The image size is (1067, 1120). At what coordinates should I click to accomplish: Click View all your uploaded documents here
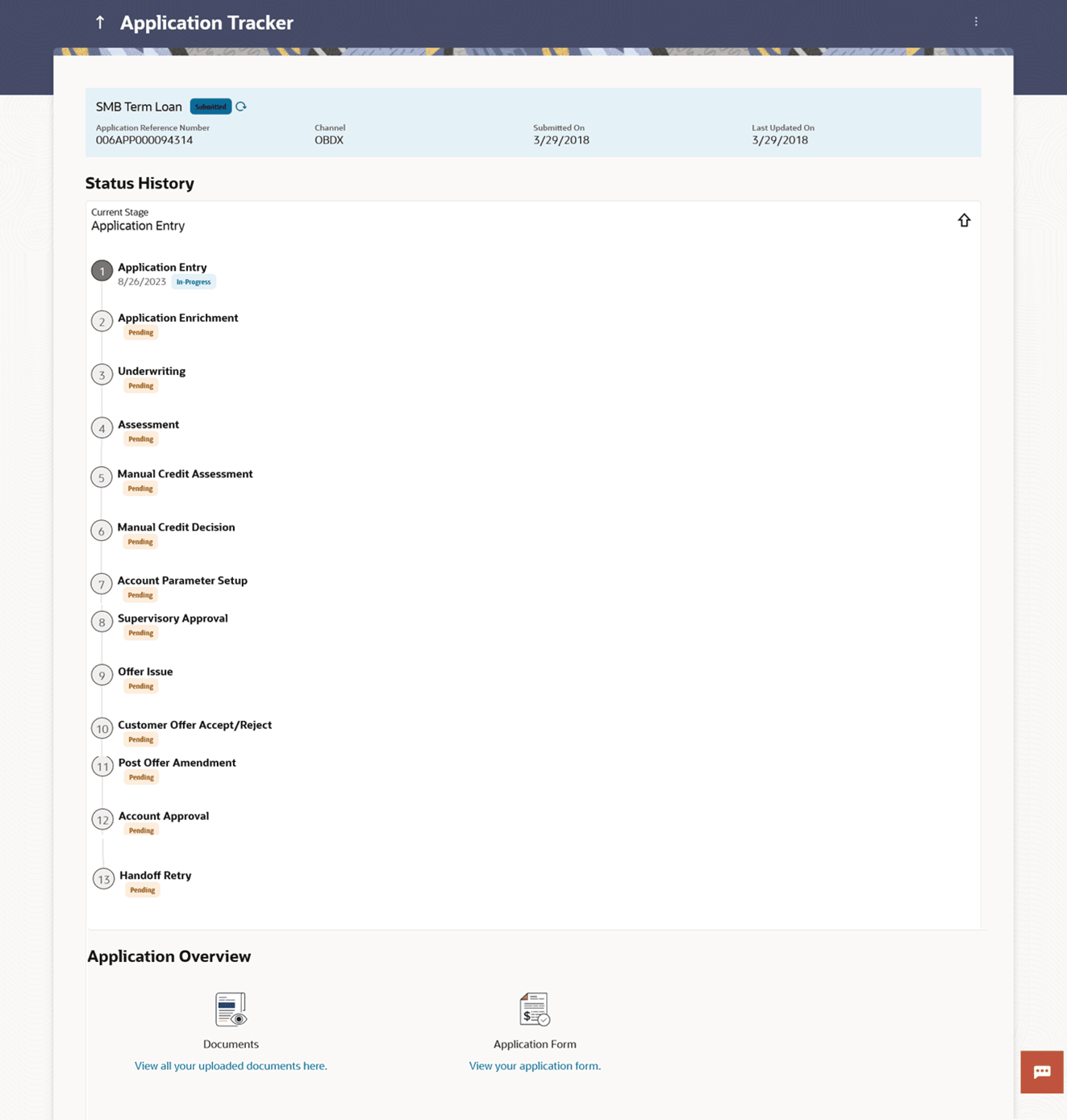pos(231,1066)
